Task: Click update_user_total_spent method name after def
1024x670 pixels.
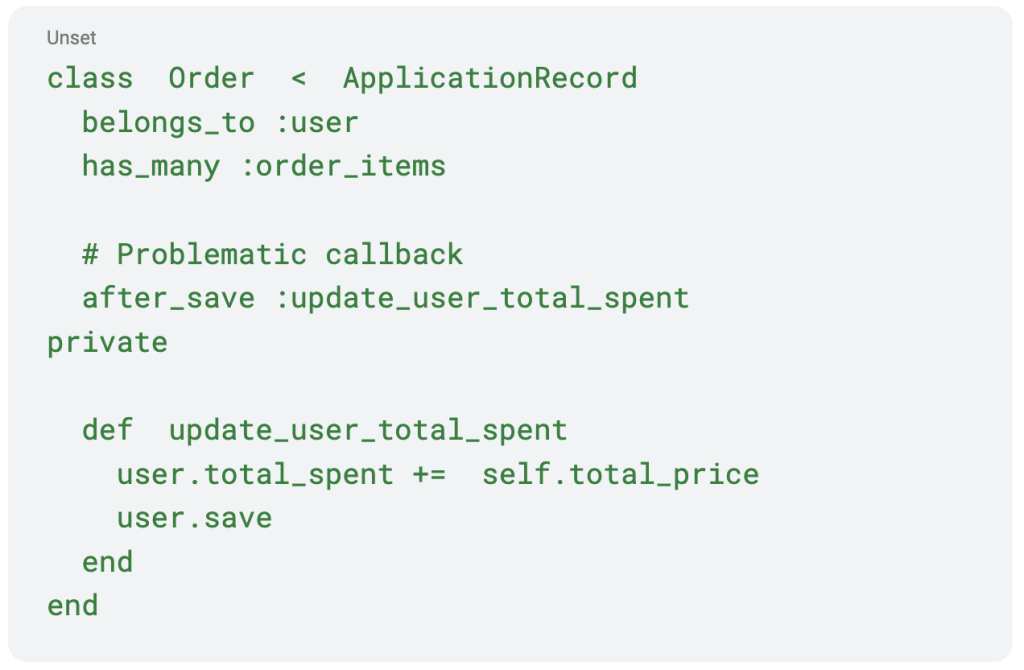Action: (368, 431)
